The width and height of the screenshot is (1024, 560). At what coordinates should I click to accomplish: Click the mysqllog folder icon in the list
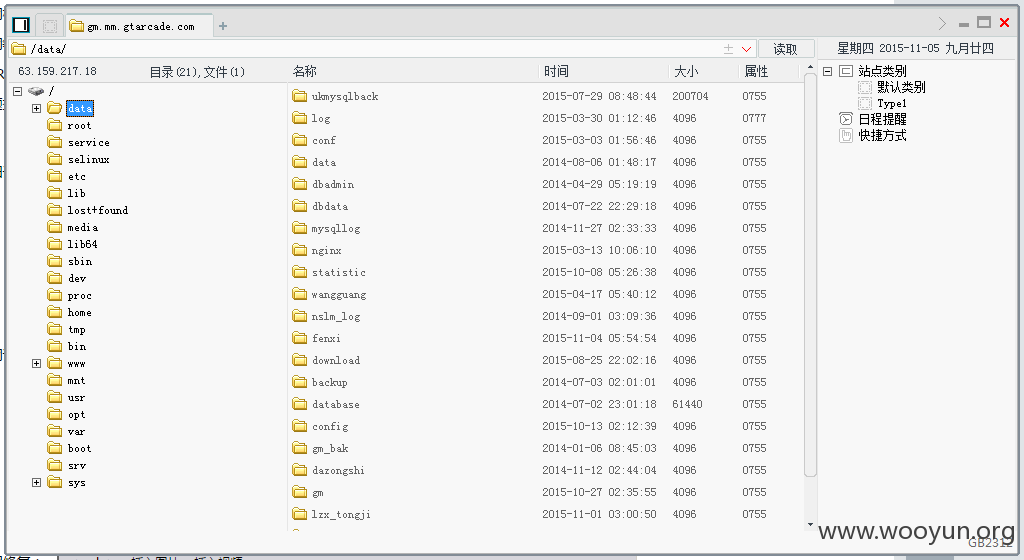300,228
